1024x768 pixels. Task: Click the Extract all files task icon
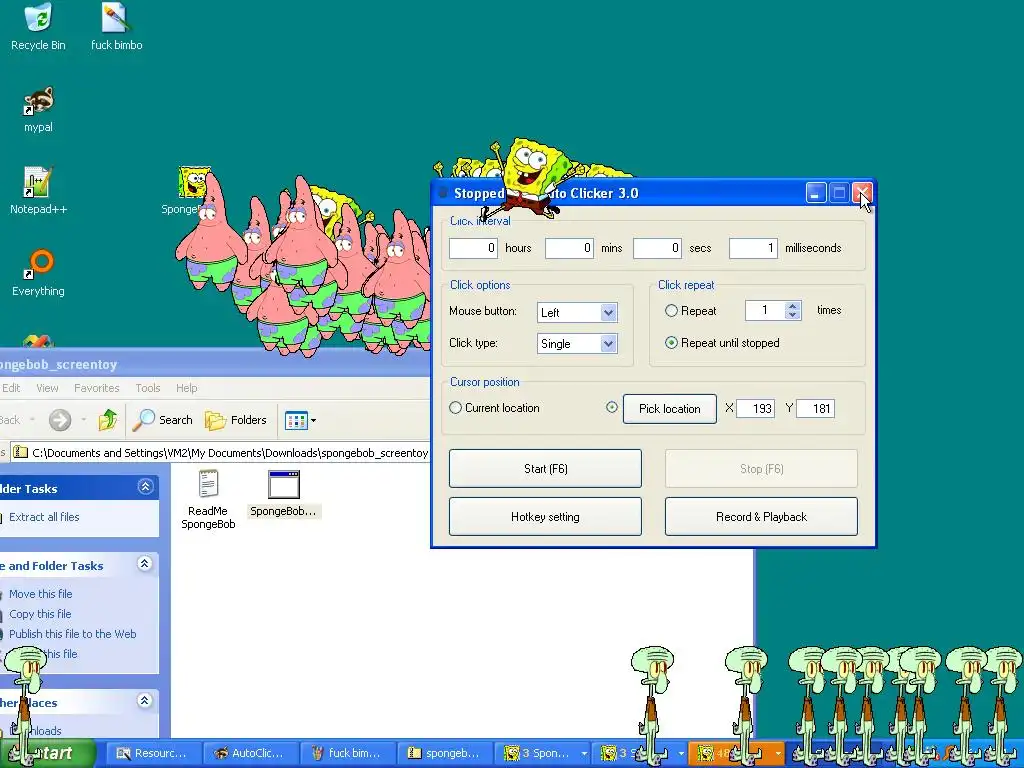click(2, 517)
